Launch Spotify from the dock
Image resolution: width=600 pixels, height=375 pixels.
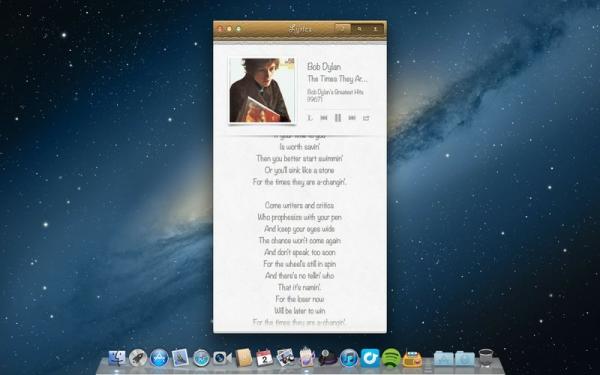[x=391, y=358]
